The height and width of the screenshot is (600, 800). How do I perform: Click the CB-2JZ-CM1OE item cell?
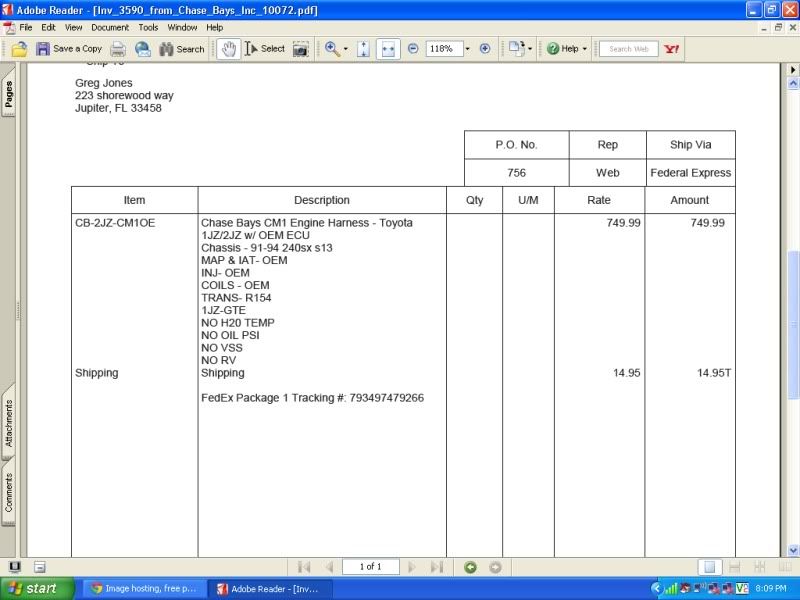pos(115,223)
